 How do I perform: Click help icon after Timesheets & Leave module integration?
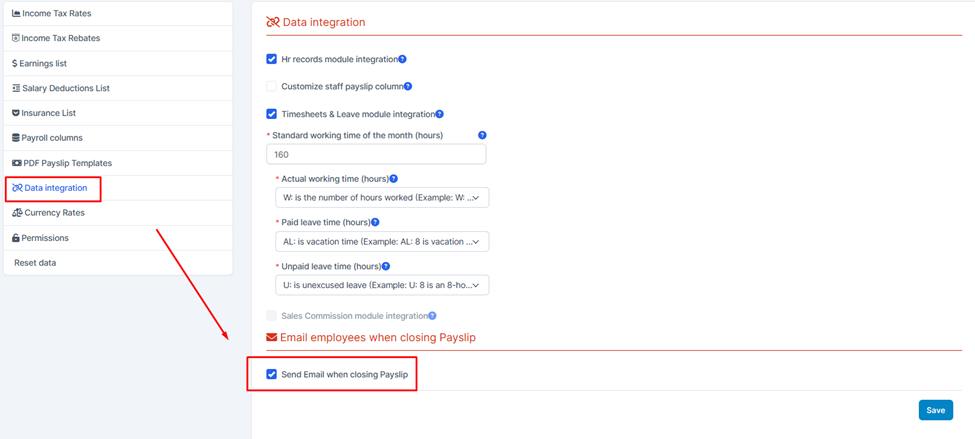click(440, 114)
